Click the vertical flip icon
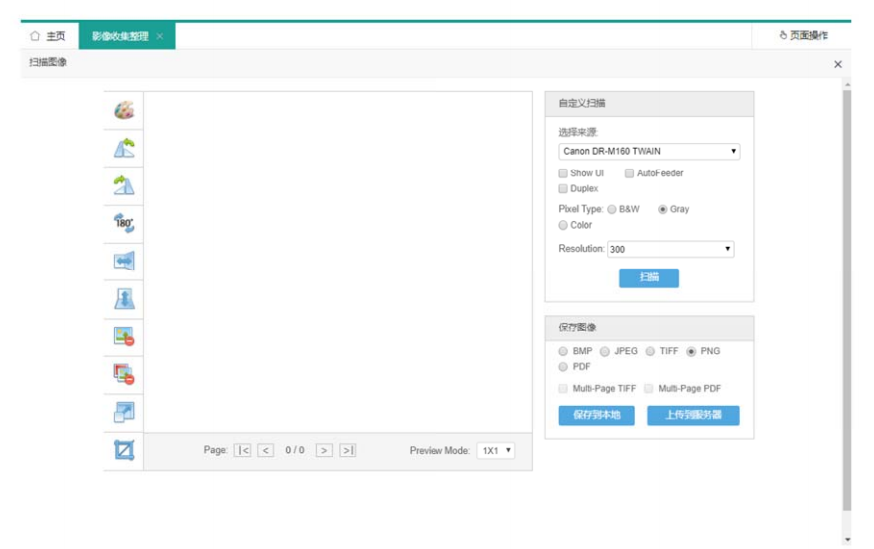The image size is (874, 549). tap(124, 298)
